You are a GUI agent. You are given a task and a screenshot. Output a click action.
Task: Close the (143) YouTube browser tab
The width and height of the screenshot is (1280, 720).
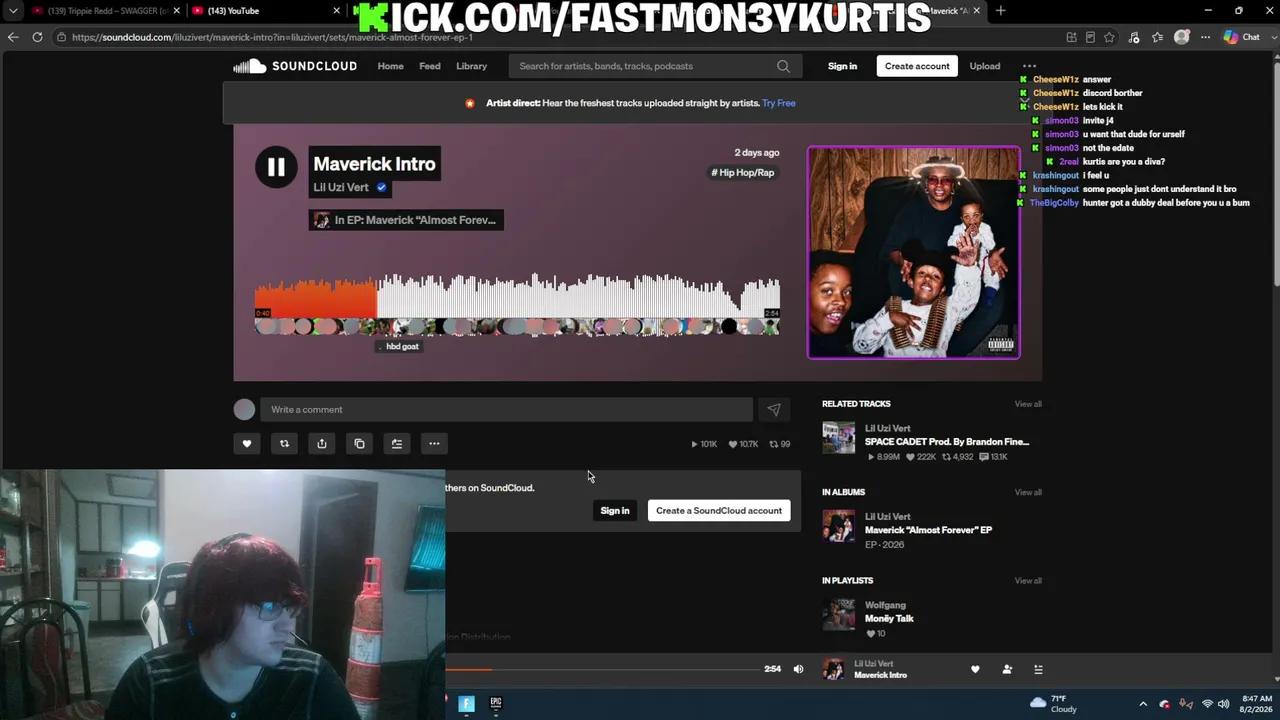pyautogui.click(x=336, y=11)
